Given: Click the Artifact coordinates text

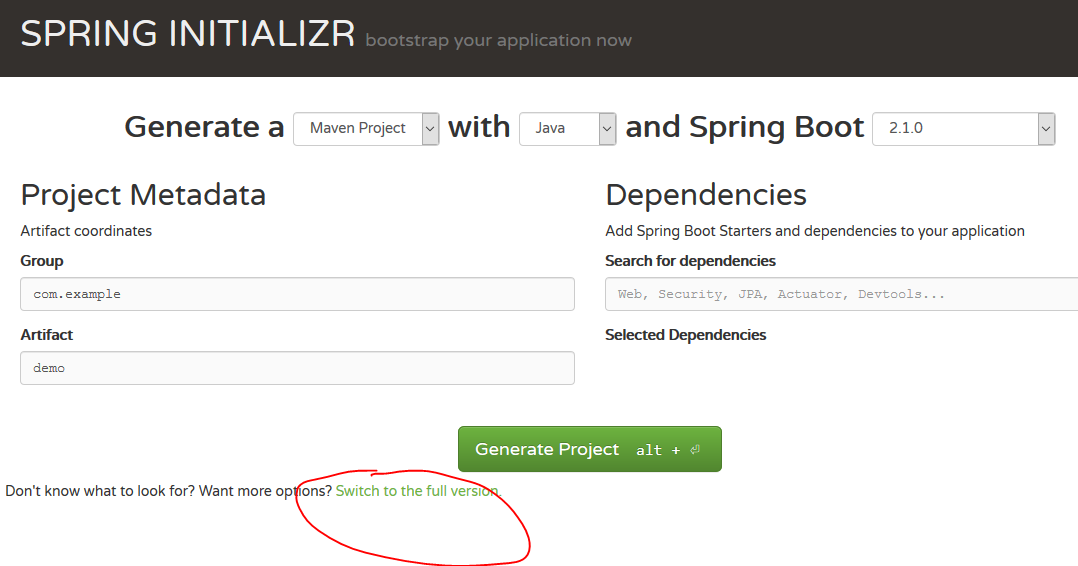Looking at the screenshot, I should coord(86,231).
